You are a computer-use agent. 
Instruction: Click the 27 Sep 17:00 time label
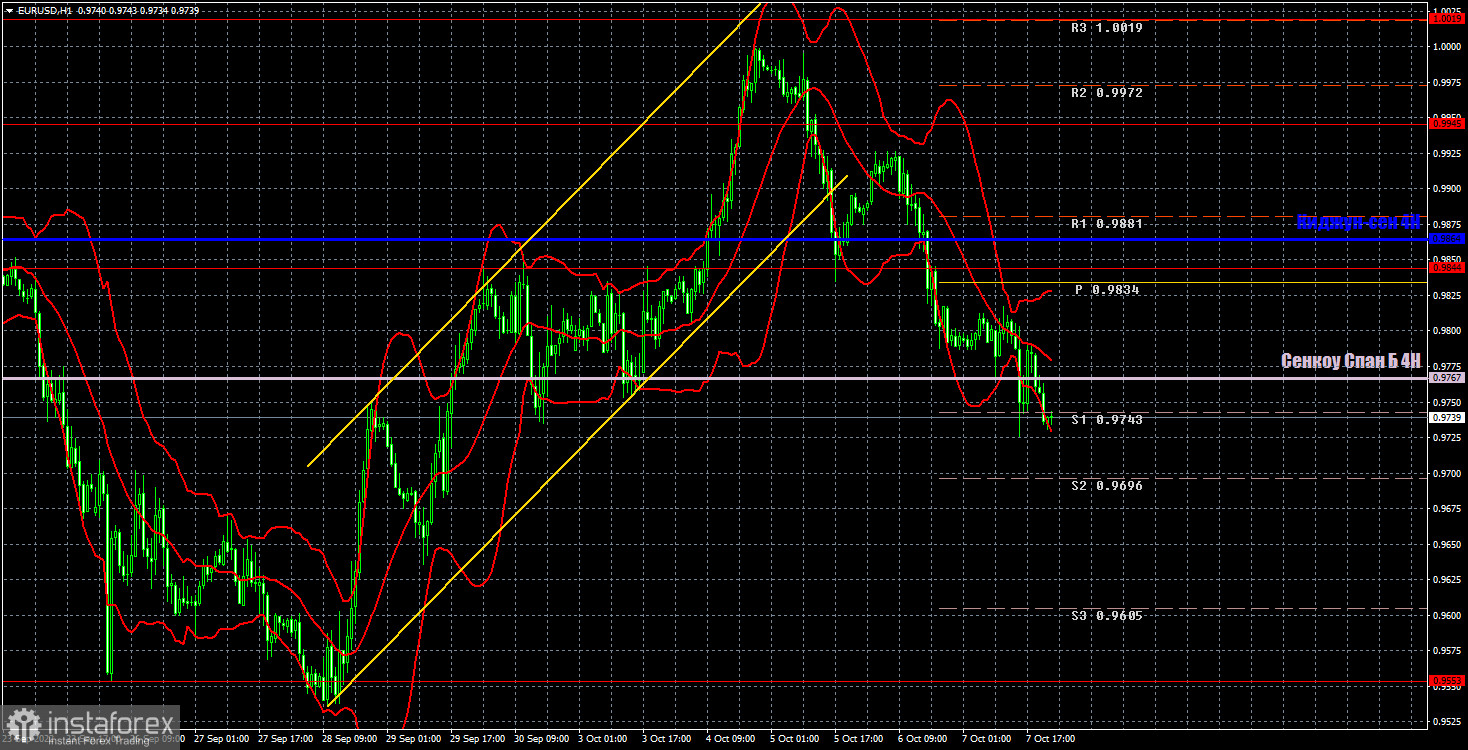point(285,739)
